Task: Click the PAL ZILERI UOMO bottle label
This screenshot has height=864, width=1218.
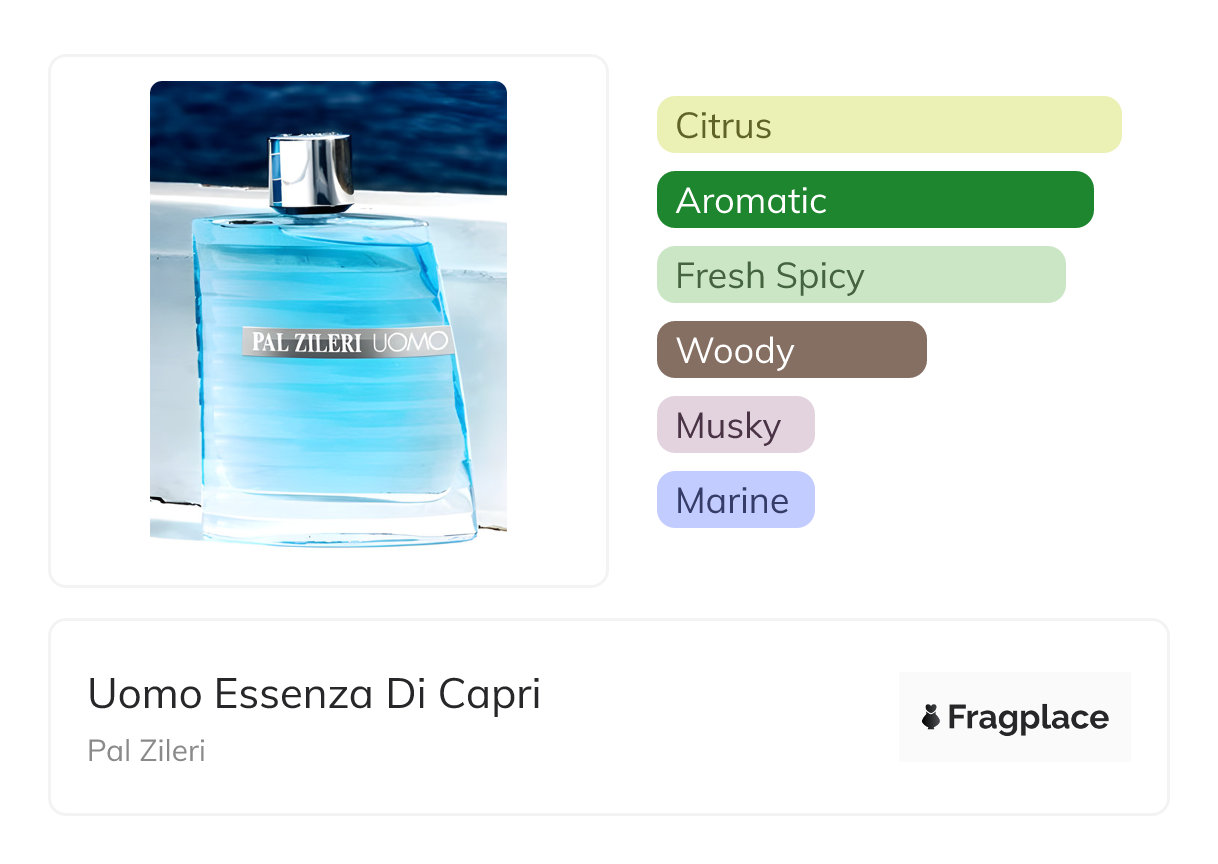Action: tap(347, 341)
